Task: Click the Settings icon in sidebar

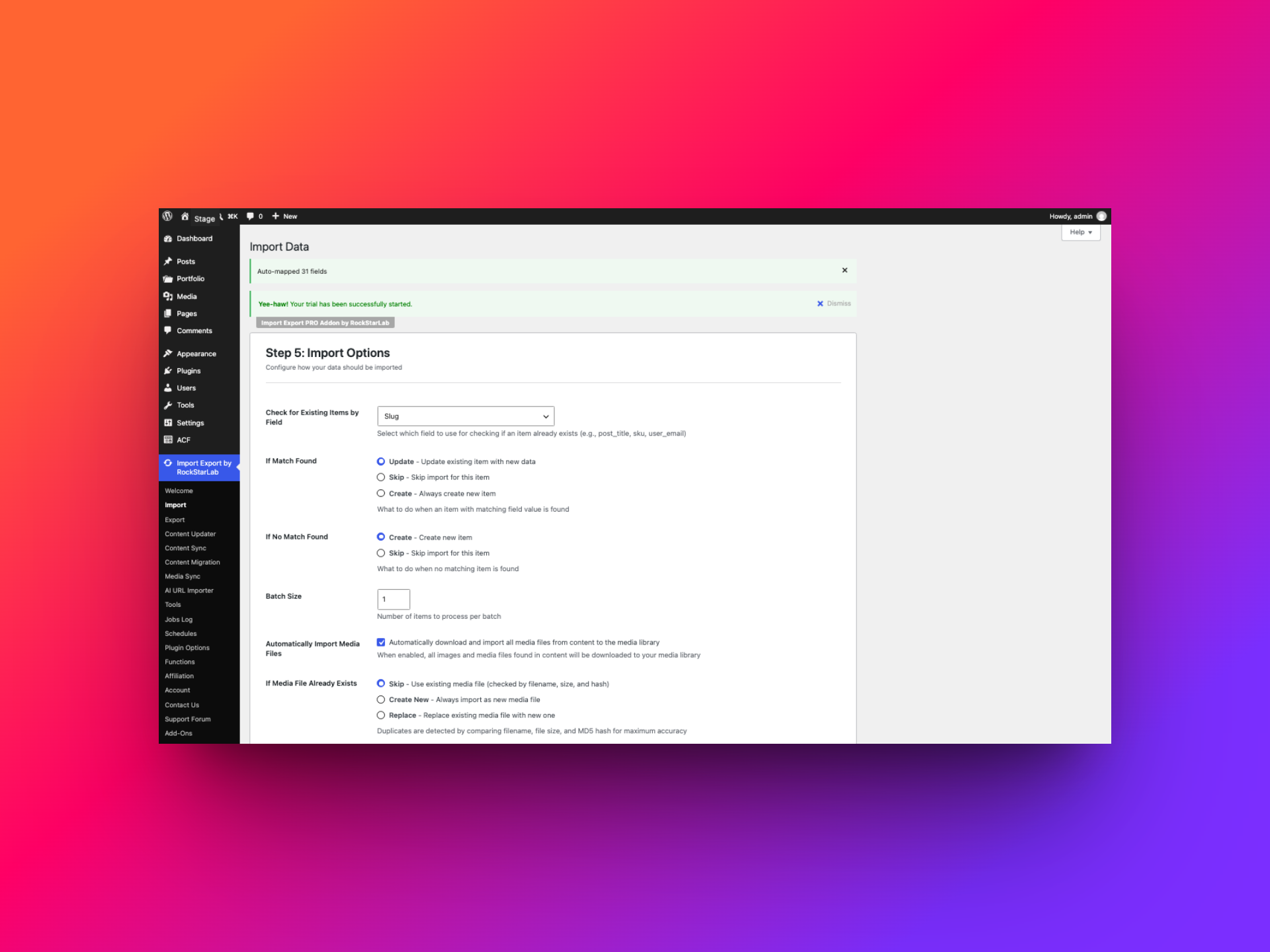Action: coord(168,422)
